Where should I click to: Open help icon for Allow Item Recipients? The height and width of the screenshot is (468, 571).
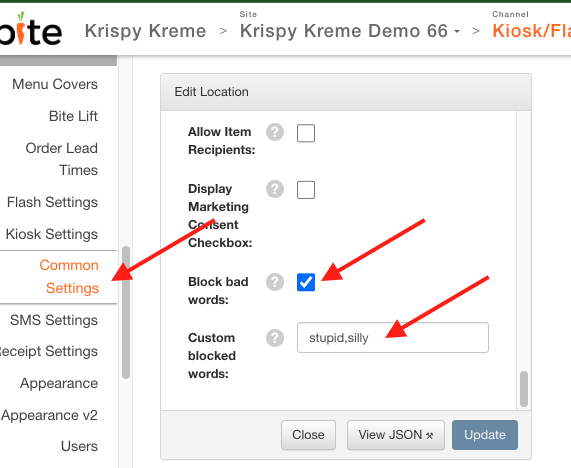pyautogui.click(x=275, y=132)
